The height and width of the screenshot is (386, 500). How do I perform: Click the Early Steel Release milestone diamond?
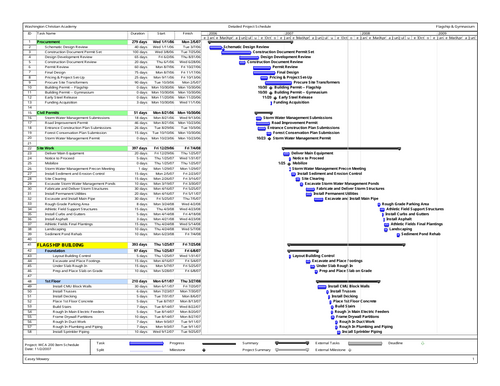tap(275, 98)
